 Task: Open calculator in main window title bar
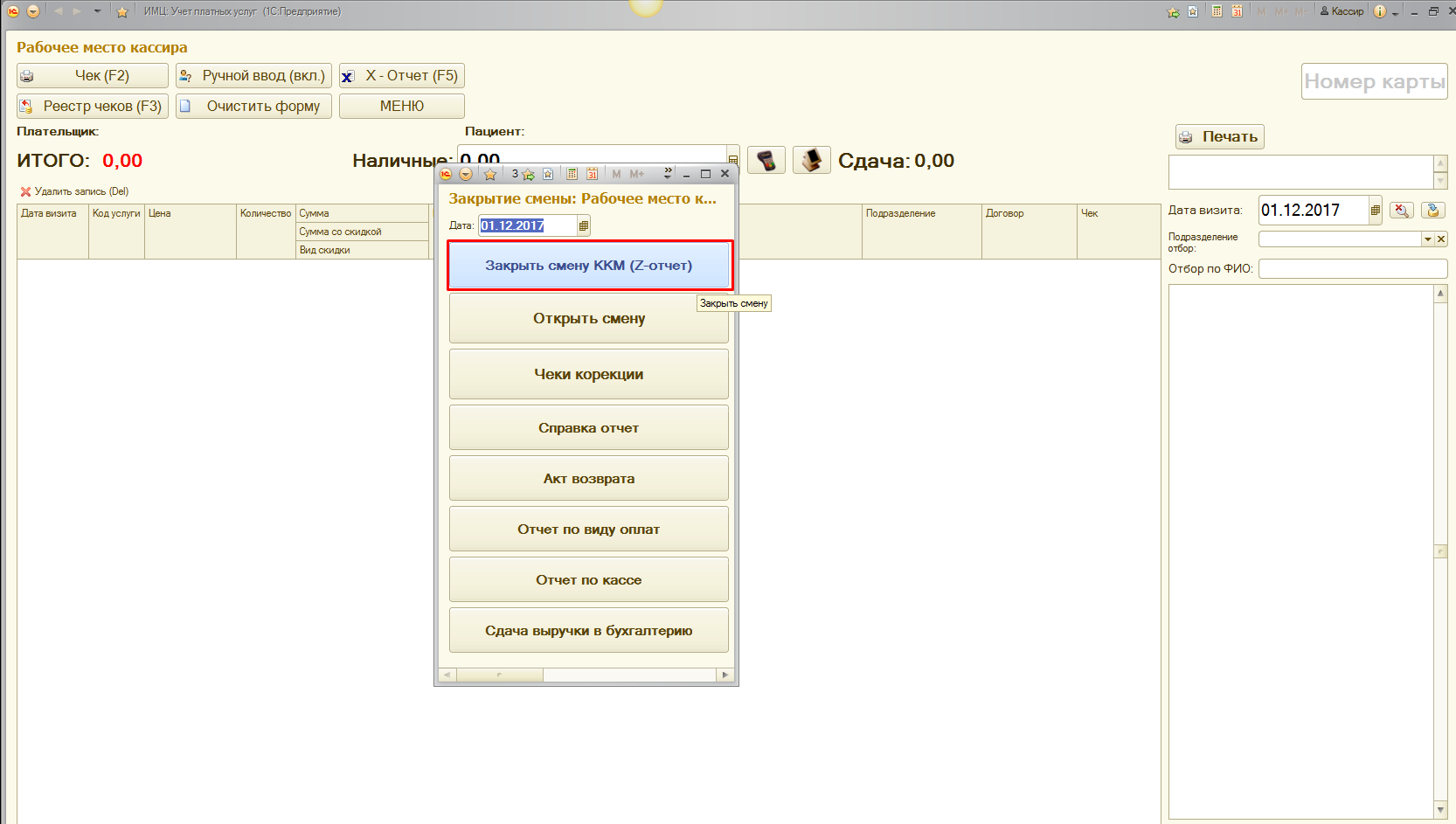pyautogui.click(x=1217, y=11)
